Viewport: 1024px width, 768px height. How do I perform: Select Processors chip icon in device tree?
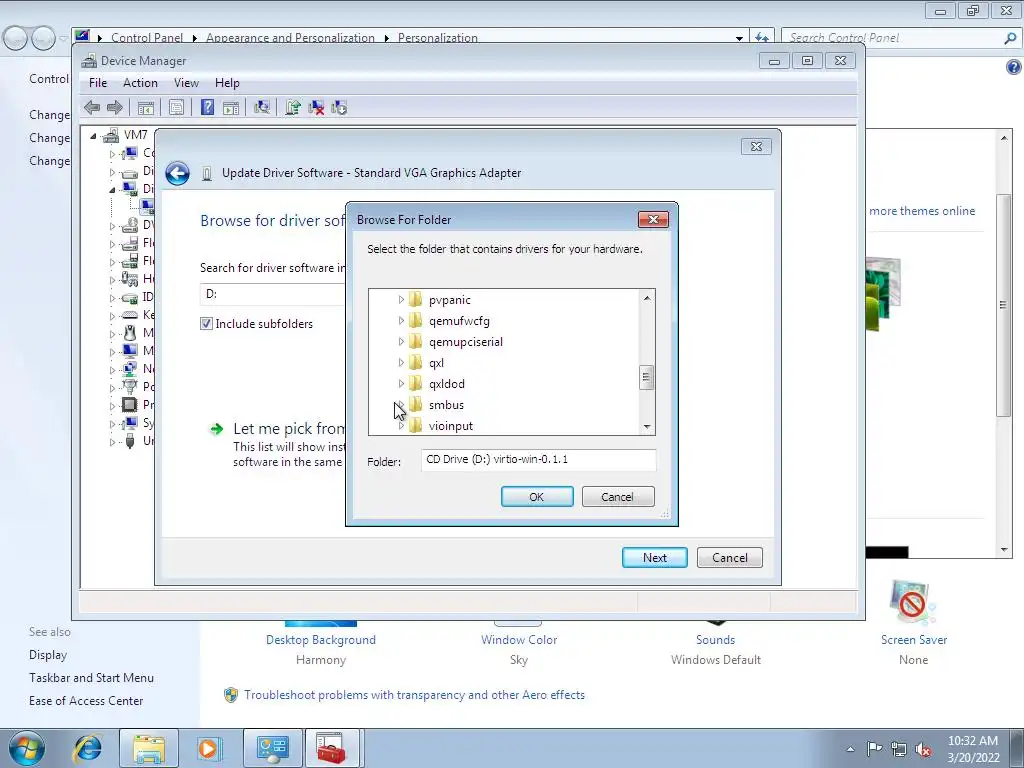pos(129,405)
